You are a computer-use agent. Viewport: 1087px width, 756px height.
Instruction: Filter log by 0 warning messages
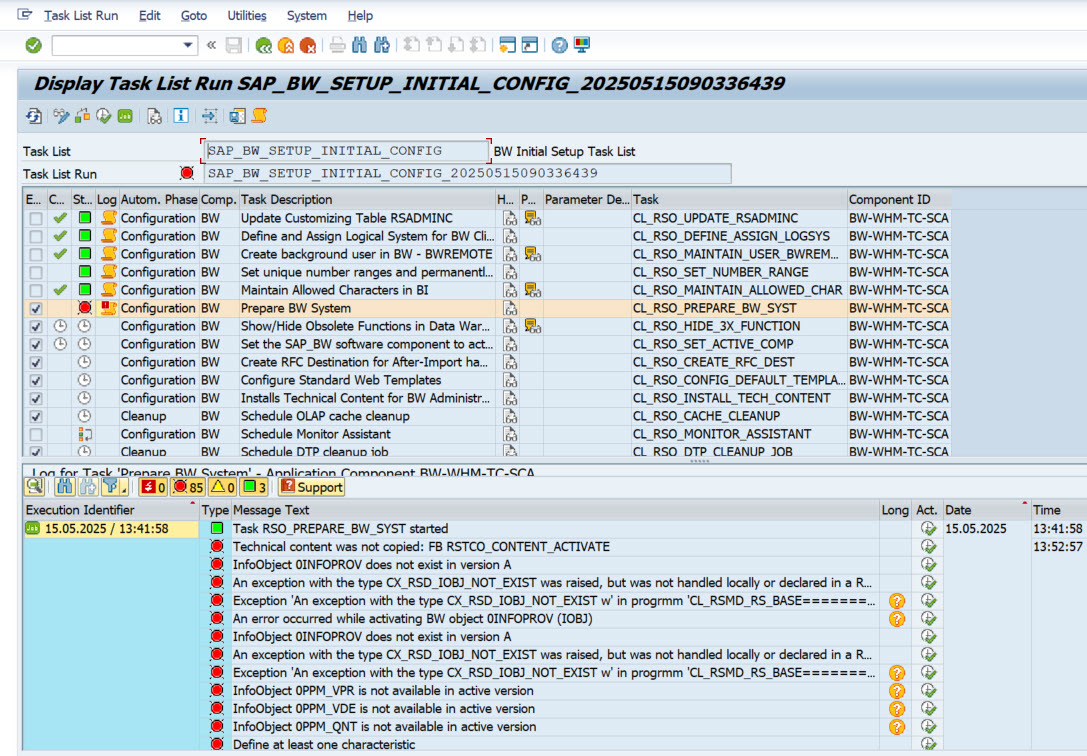click(223, 487)
